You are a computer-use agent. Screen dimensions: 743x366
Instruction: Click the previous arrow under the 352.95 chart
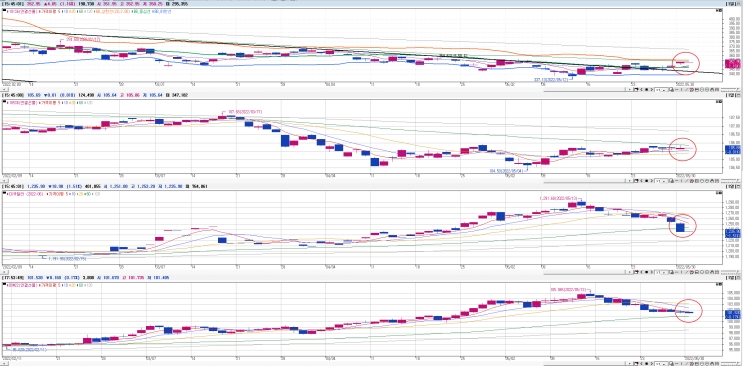pos(642,89)
